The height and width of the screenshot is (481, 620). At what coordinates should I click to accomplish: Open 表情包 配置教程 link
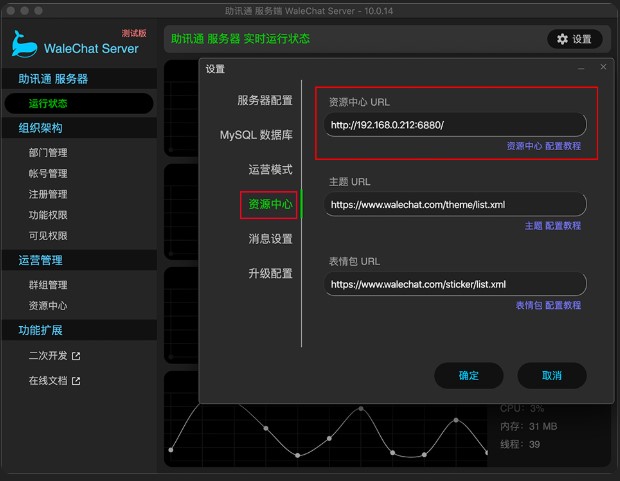[x=548, y=305]
